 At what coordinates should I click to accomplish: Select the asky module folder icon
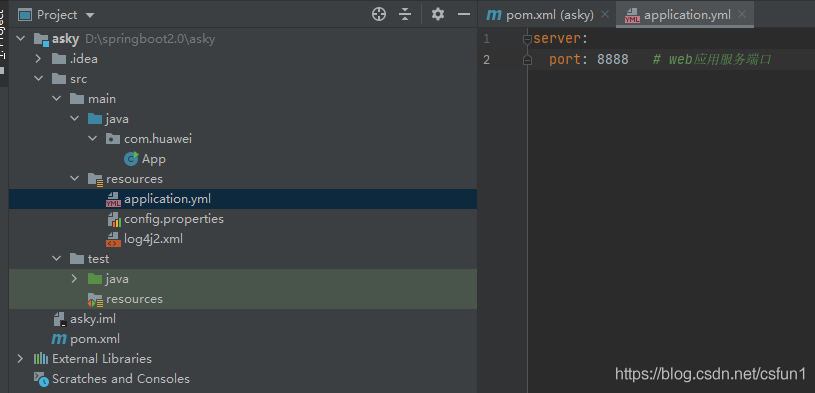(x=41, y=39)
